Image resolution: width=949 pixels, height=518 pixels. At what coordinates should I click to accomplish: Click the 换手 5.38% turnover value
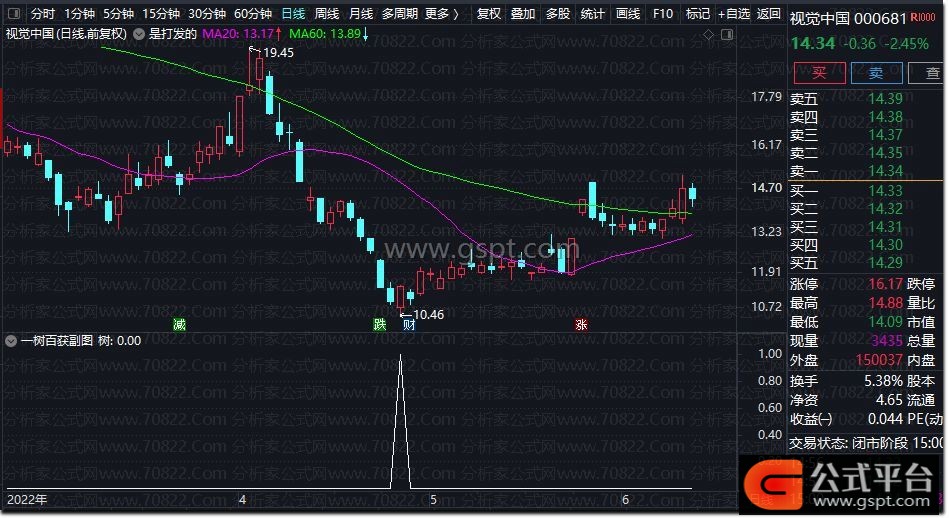pyautogui.click(x=883, y=381)
